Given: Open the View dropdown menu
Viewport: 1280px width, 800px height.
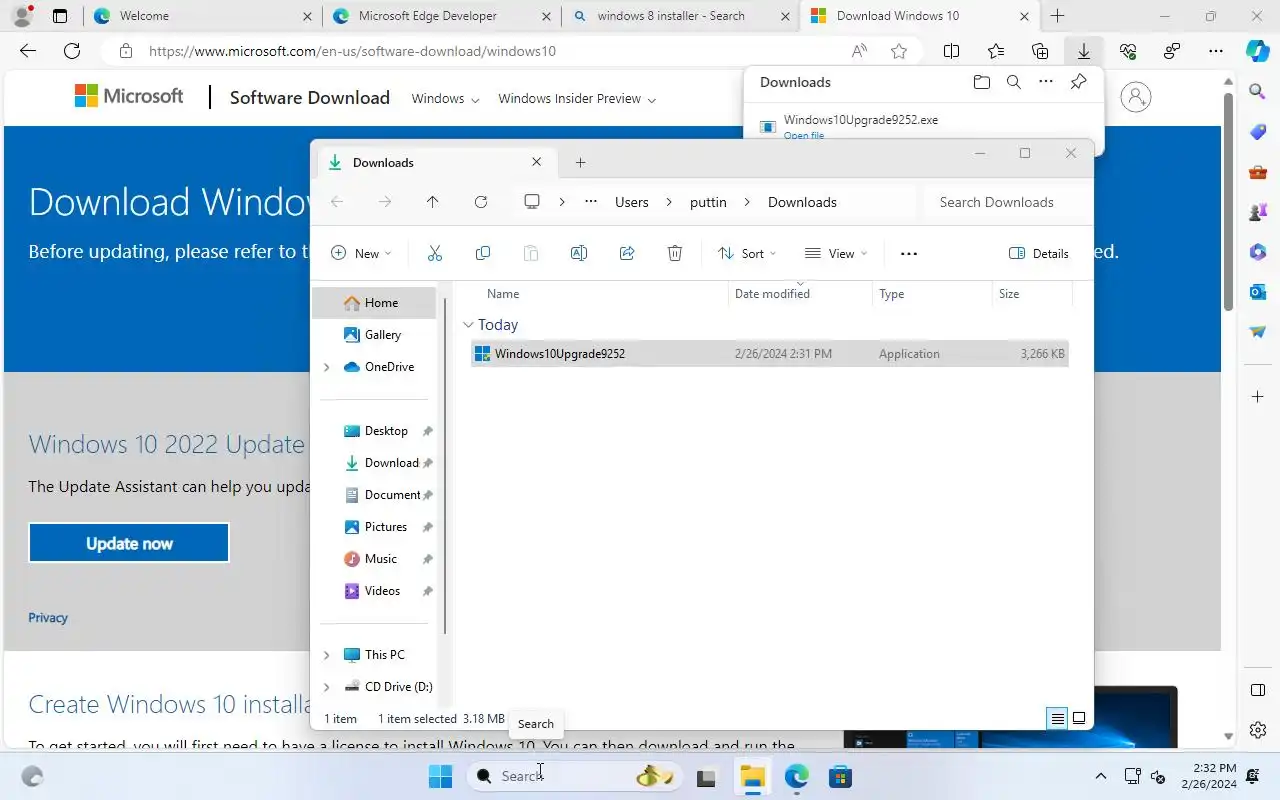Looking at the screenshot, I should click(836, 254).
